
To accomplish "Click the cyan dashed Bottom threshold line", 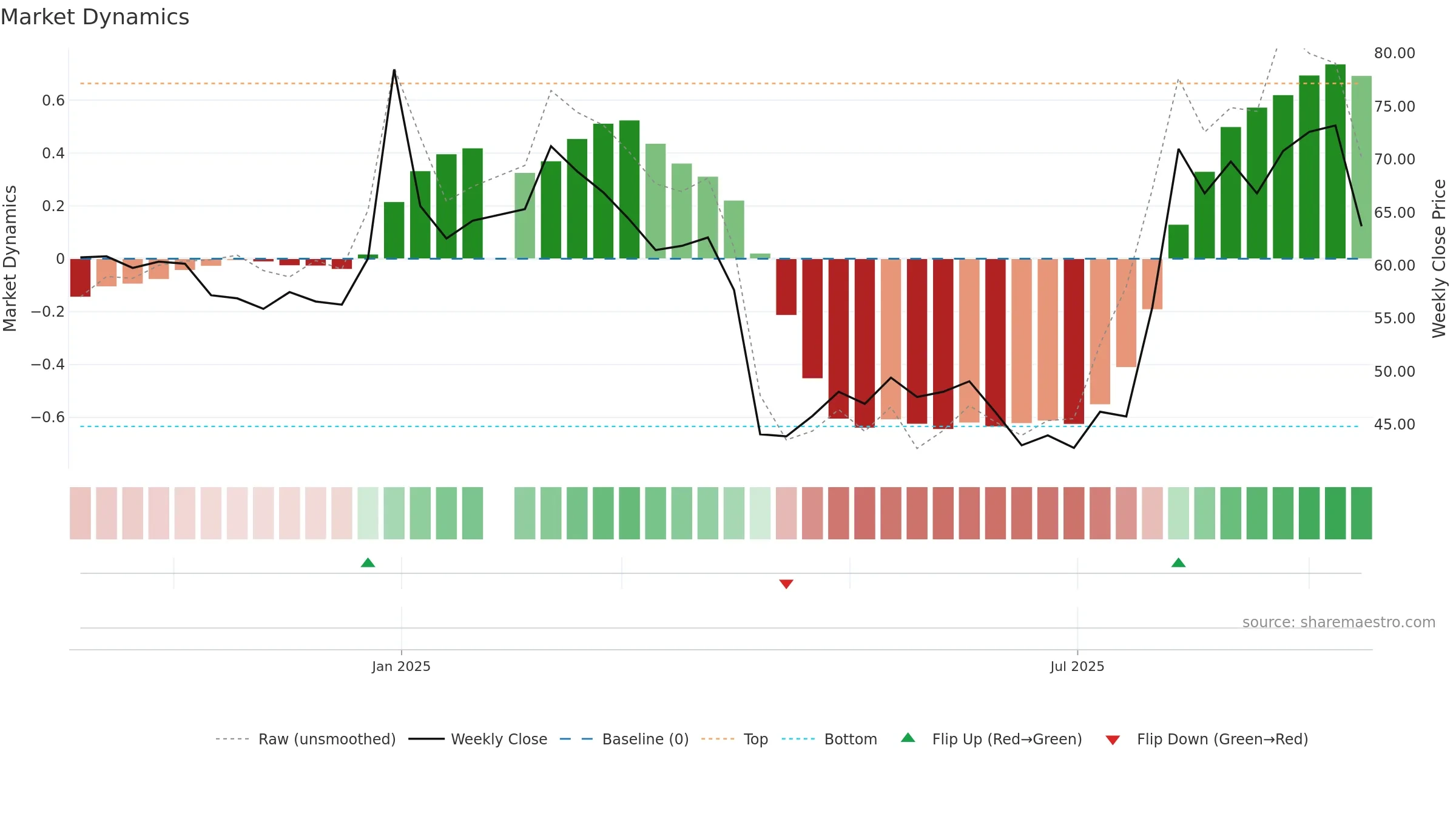I will point(720,426).
